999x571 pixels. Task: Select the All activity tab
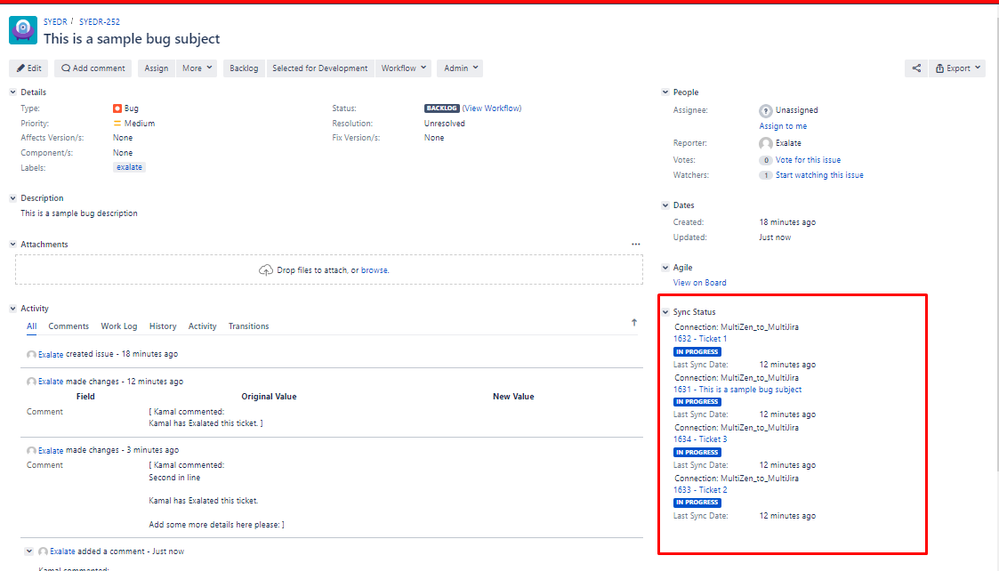(32, 326)
